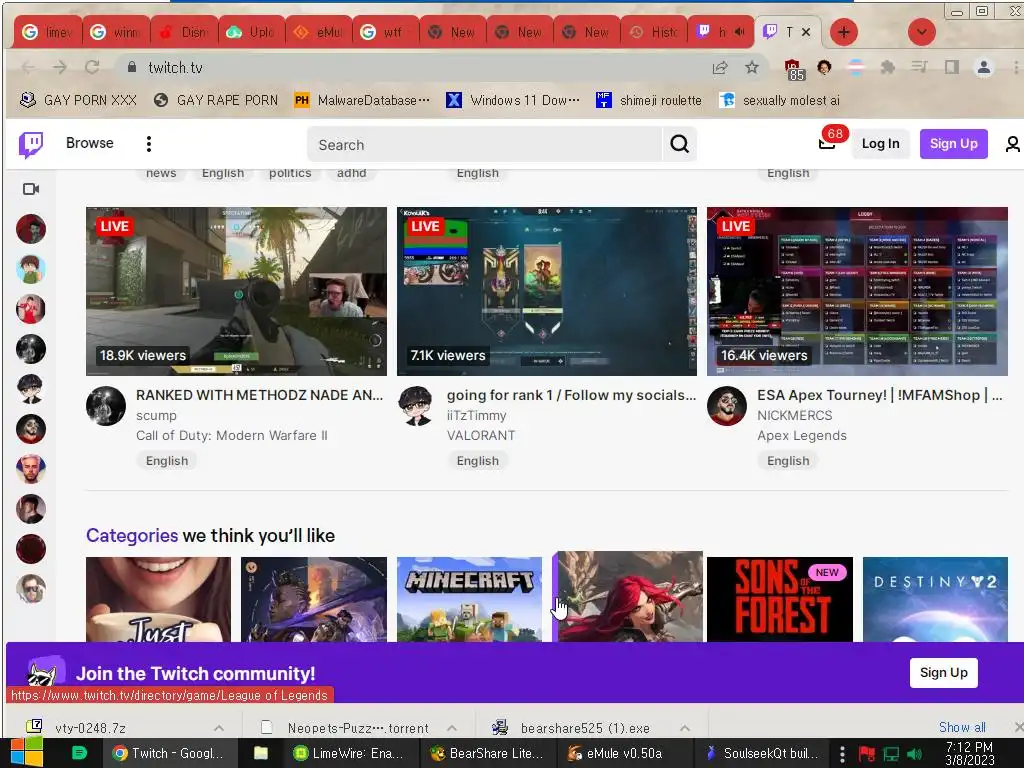This screenshot has width=1024, height=768.
Task: Click the twitch.tv address bar
Action: point(418,67)
